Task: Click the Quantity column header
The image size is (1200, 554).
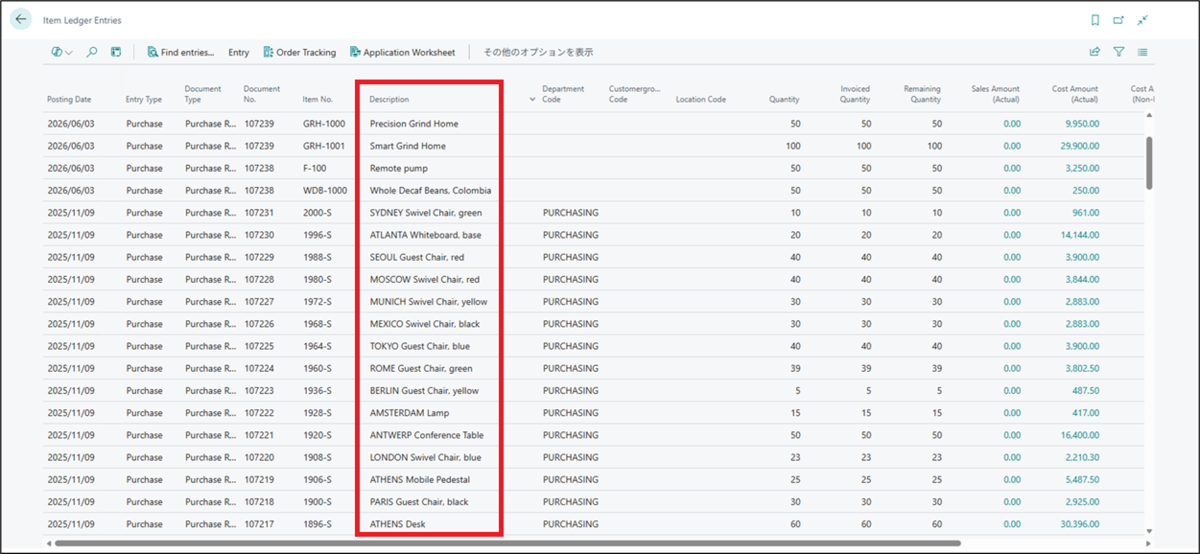Action: 784,99
